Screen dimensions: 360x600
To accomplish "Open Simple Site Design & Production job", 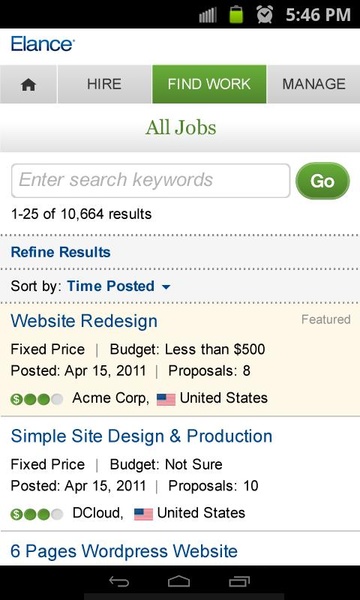I will coord(142,436).
